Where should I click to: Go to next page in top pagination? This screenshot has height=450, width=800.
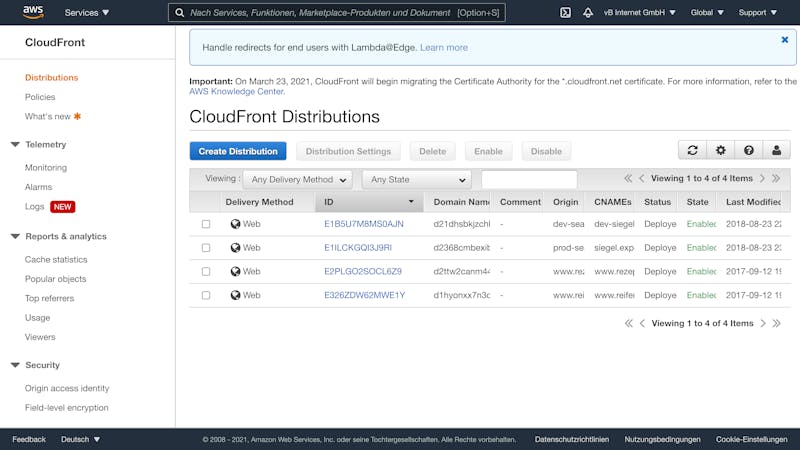(762, 178)
